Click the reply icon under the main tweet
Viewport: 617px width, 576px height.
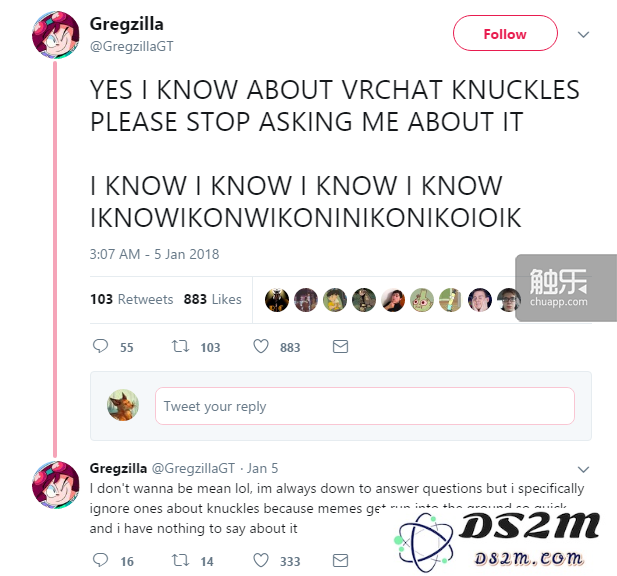(100, 346)
